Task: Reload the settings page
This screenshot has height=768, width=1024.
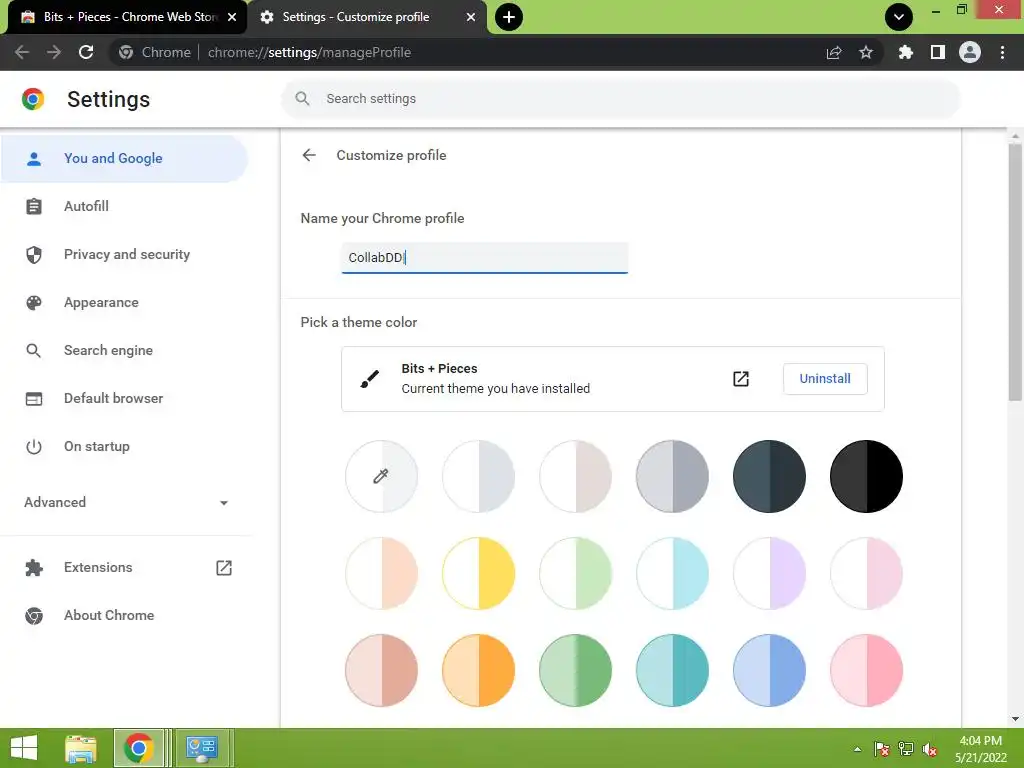Action: coord(86,52)
